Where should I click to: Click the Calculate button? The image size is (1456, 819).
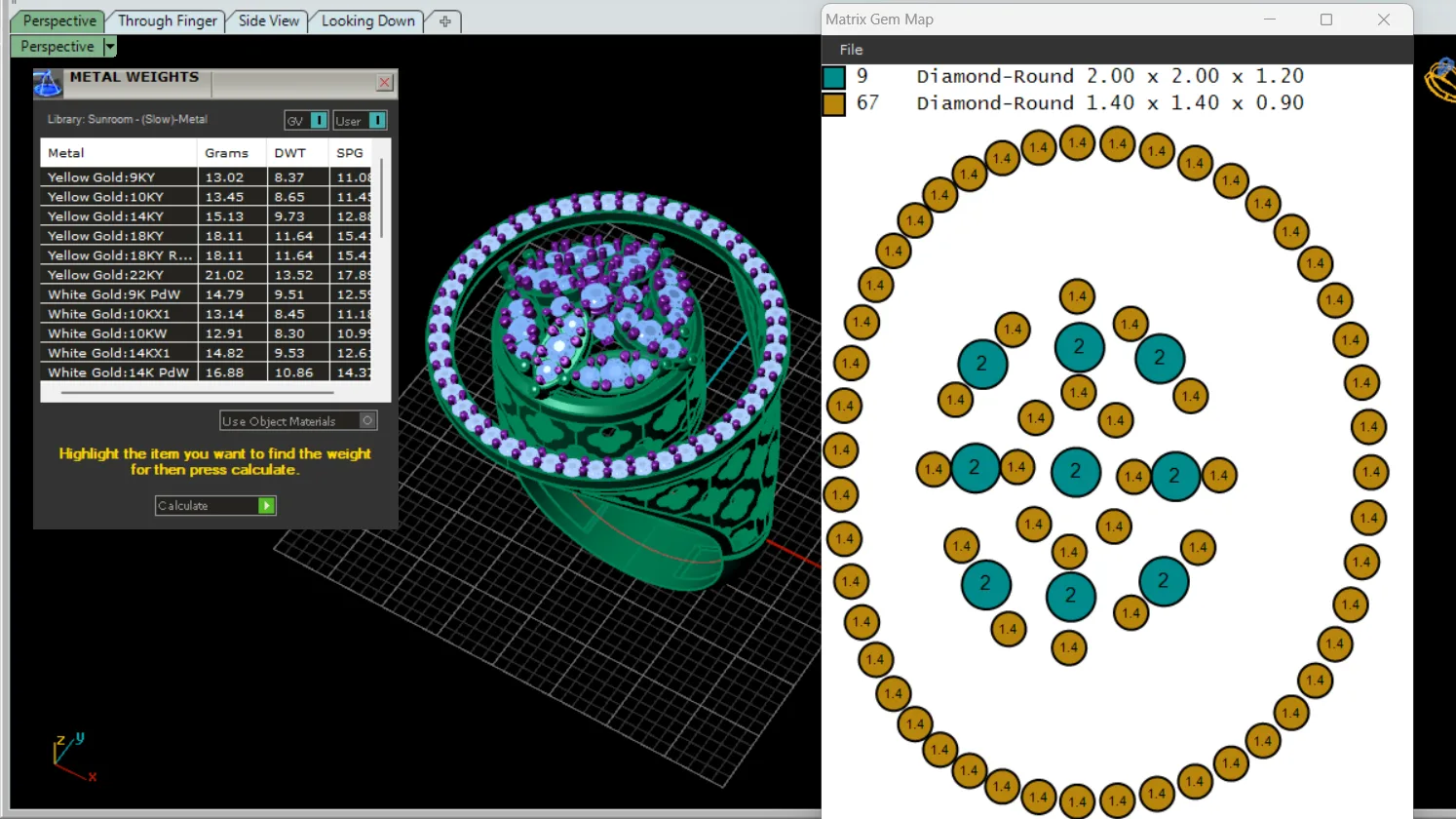pos(215,505)
